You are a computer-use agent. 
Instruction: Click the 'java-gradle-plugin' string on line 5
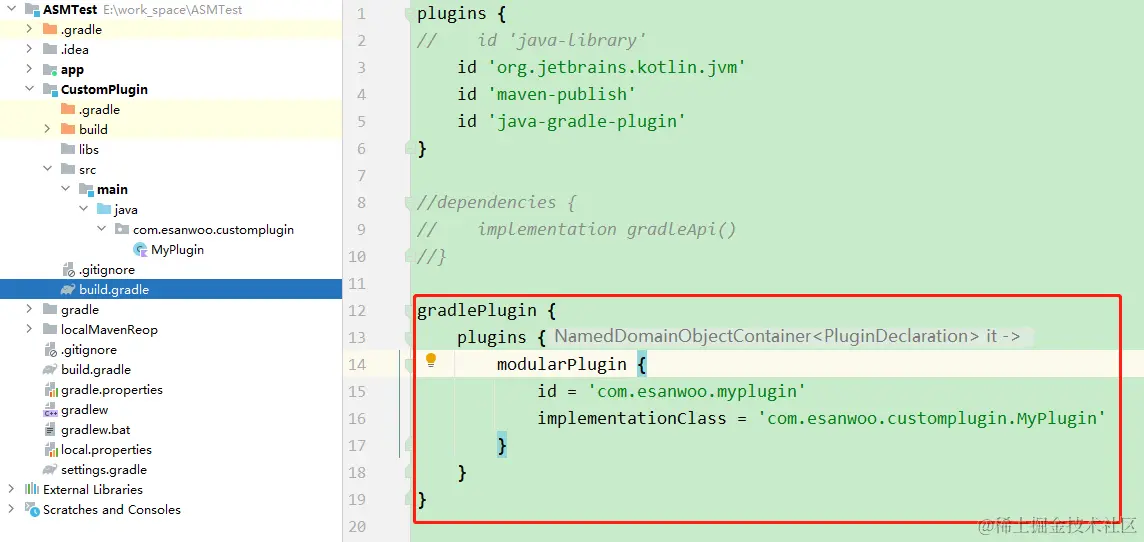tap(587, 122)
